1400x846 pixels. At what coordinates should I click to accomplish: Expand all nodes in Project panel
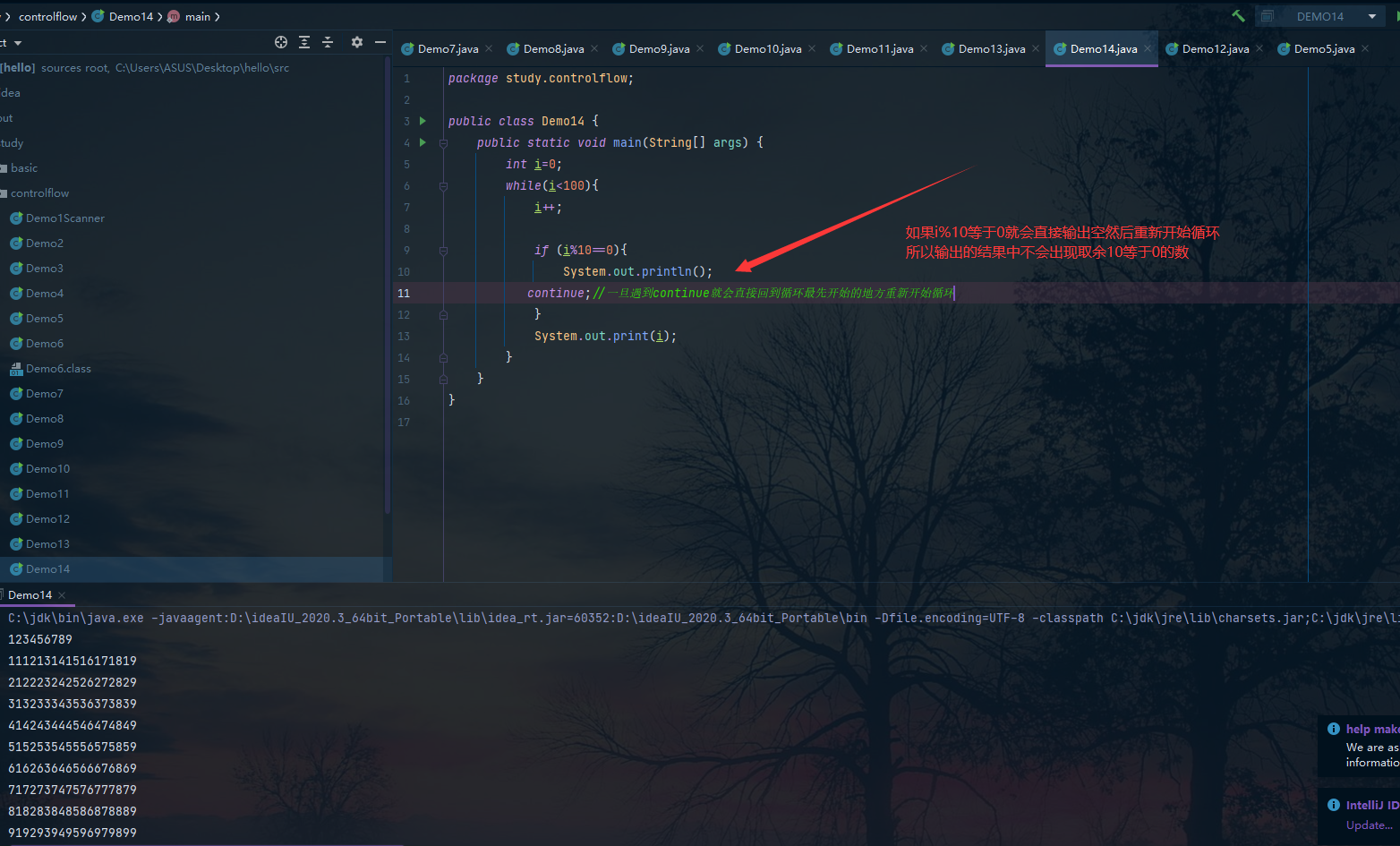point(304,42)
